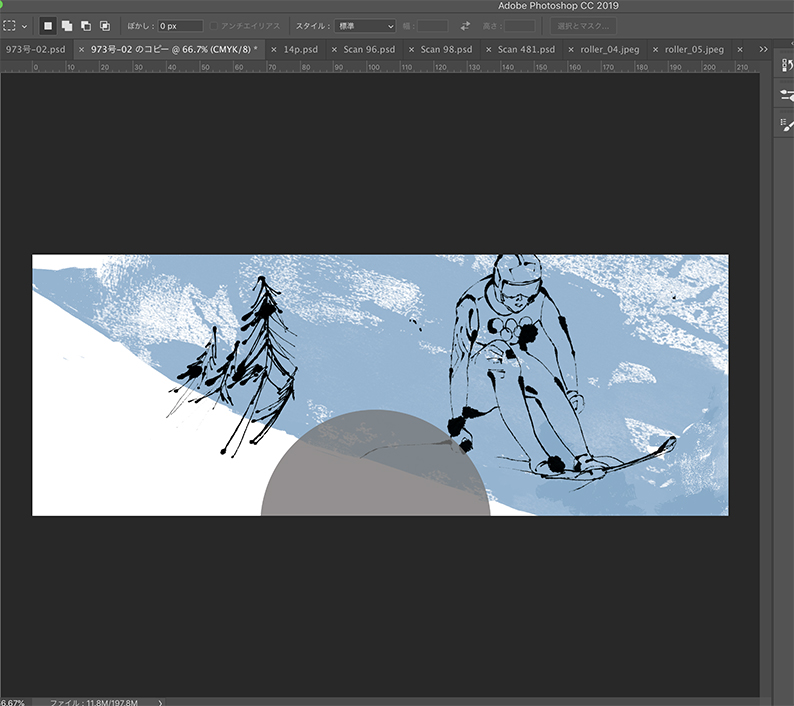Close the 14p.psd document tab
794x706 pixels.
pyautogui.click(x=274, y=49)
